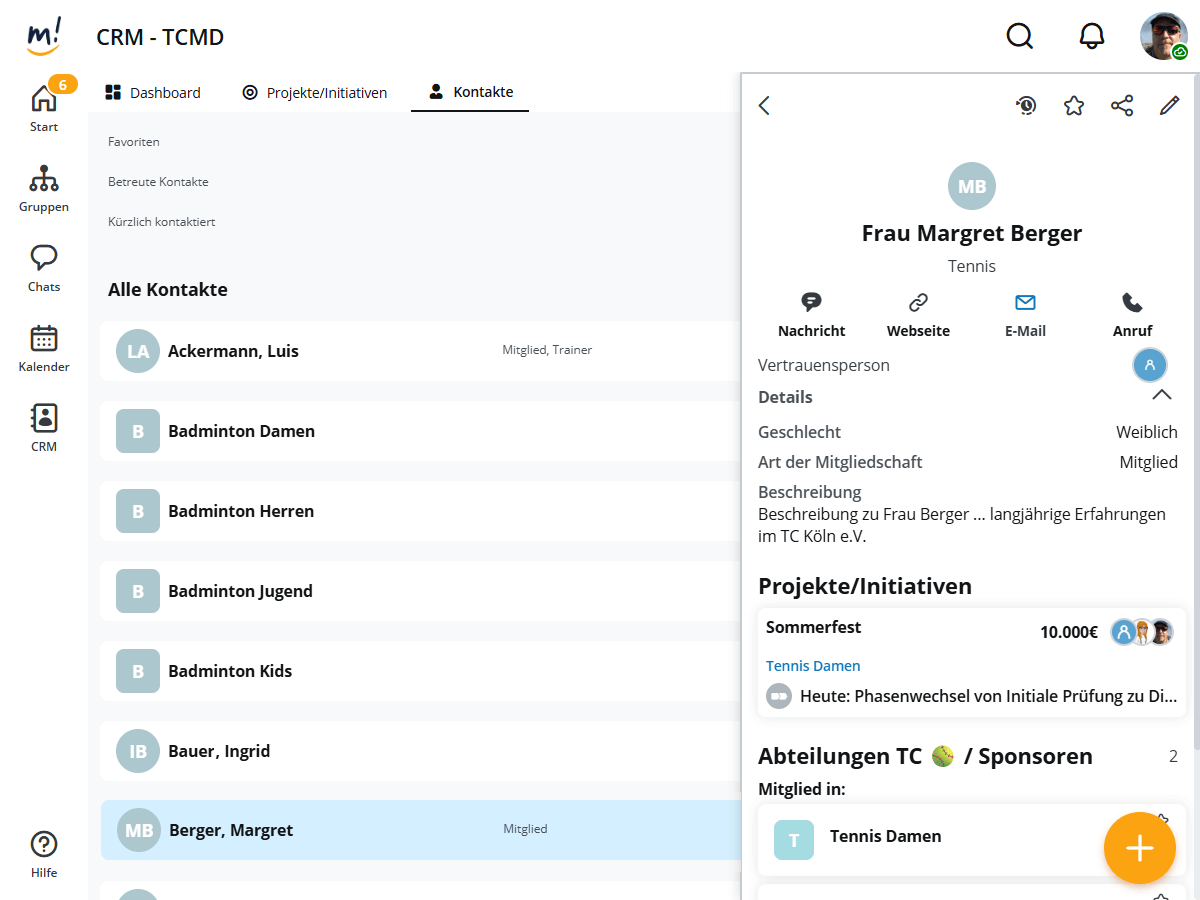Go back with the left chevron
The height and width of the screenshot is (900, 1200).
(765, 106)
